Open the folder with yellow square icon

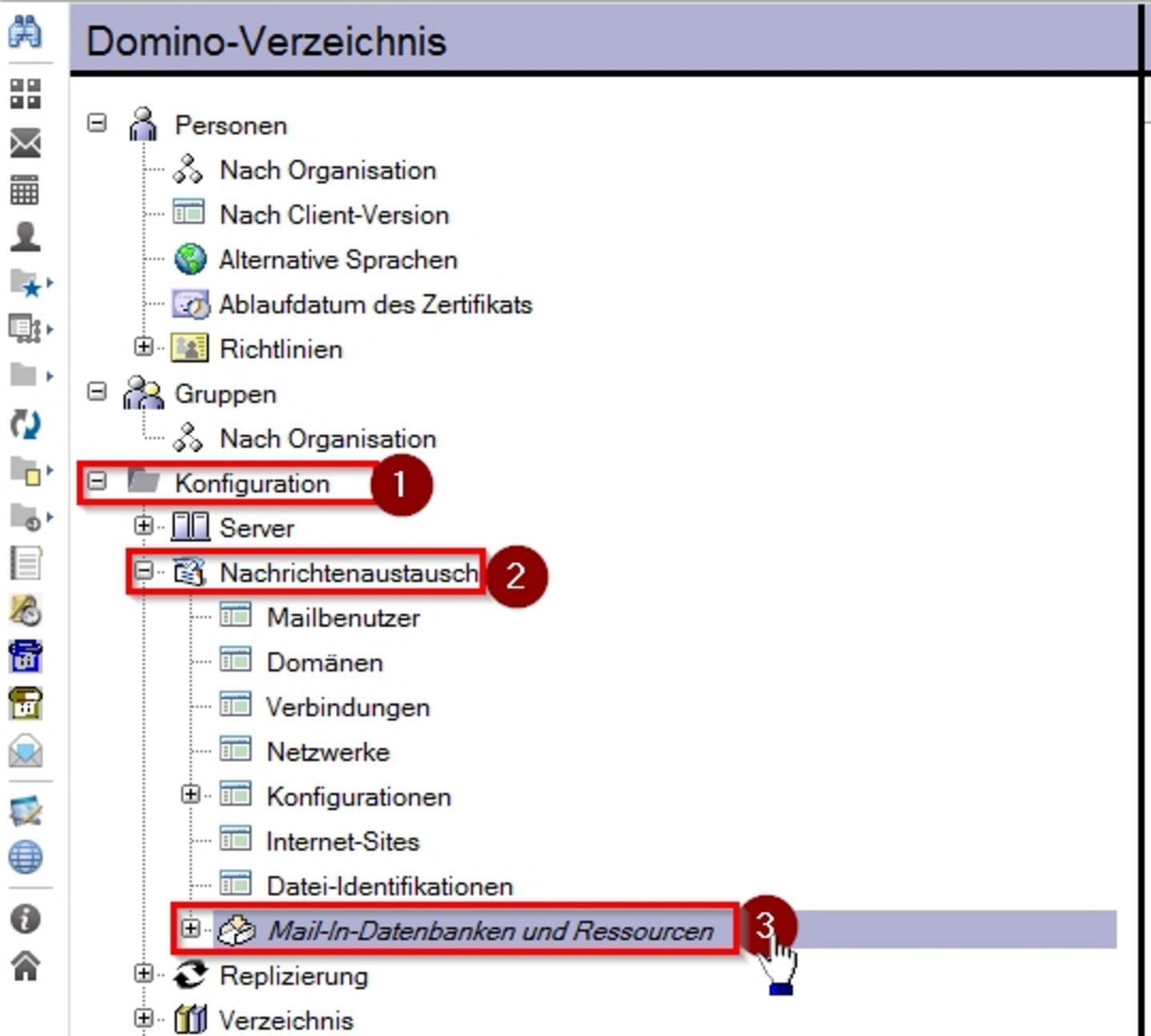[25, 471]
